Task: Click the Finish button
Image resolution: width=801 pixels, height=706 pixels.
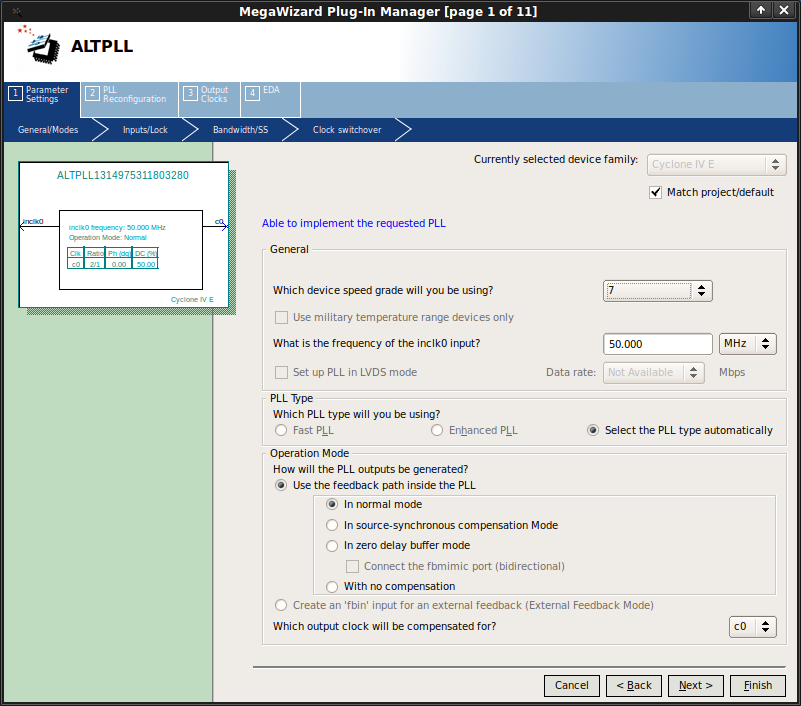Action: 758,686
